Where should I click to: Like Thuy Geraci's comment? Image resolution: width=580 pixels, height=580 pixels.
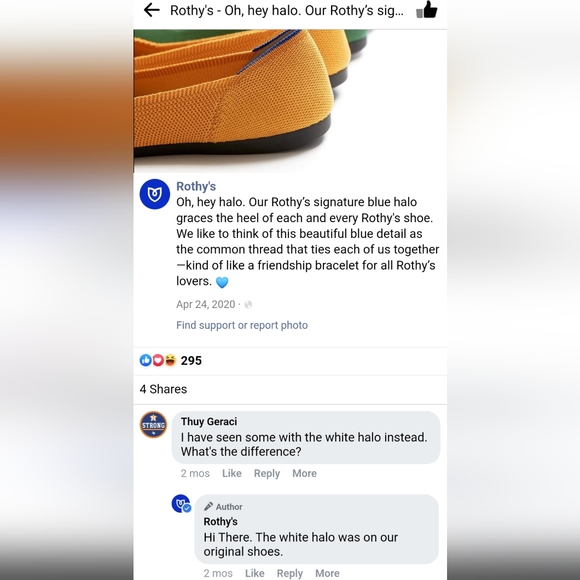coord(232,473)
